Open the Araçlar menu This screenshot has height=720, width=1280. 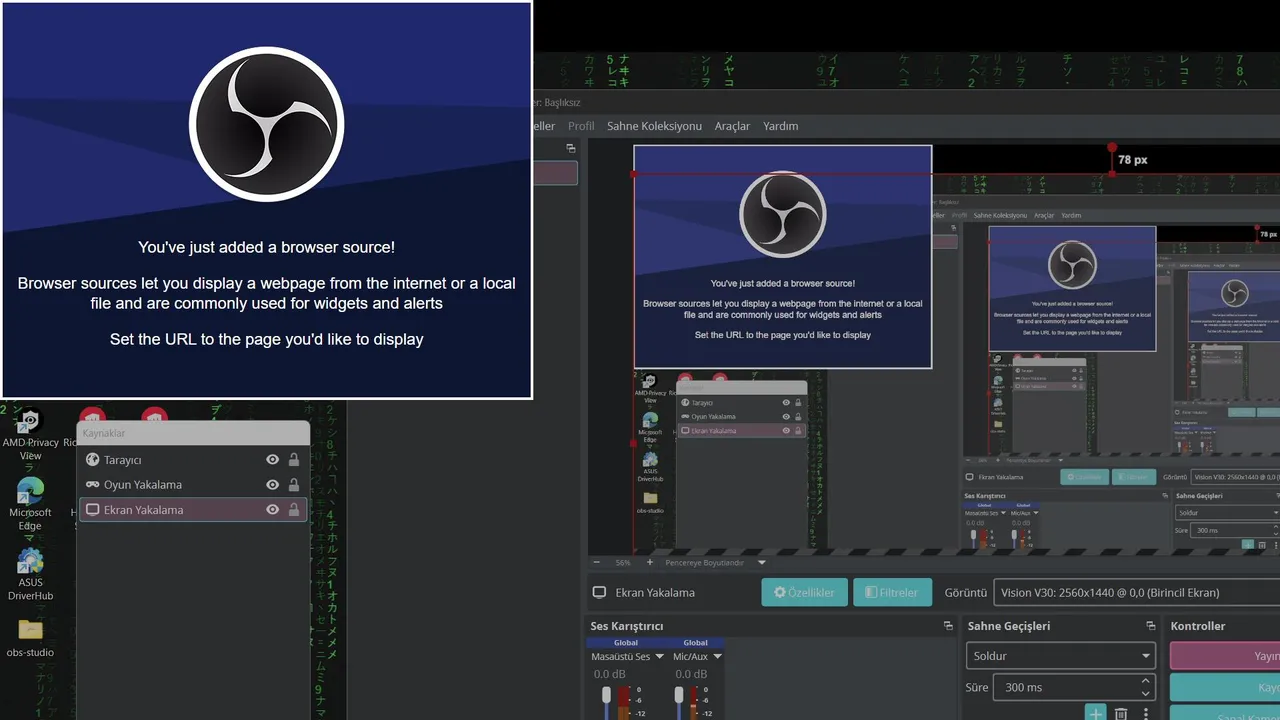pos(732,126)
